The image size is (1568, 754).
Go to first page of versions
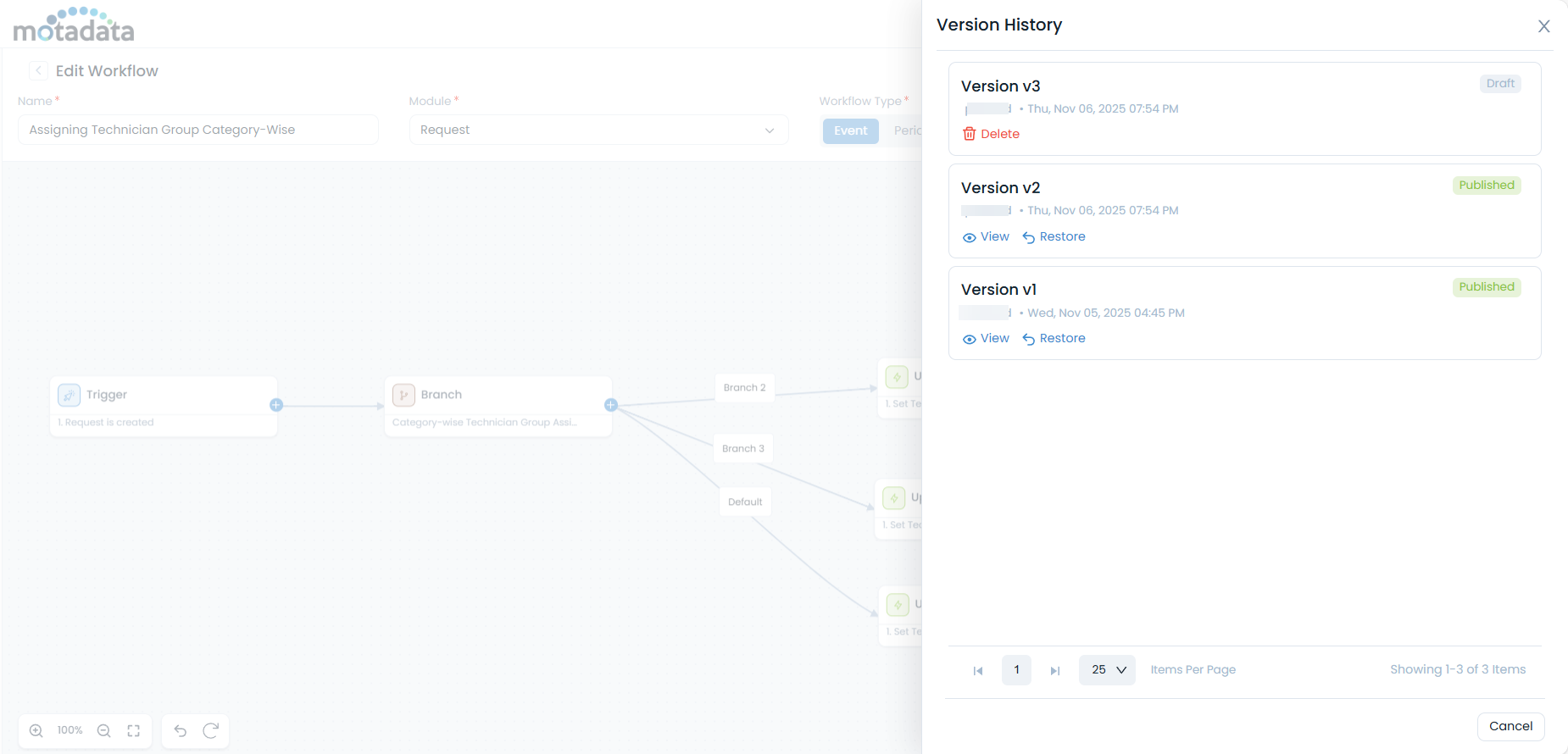coord(978,670)
